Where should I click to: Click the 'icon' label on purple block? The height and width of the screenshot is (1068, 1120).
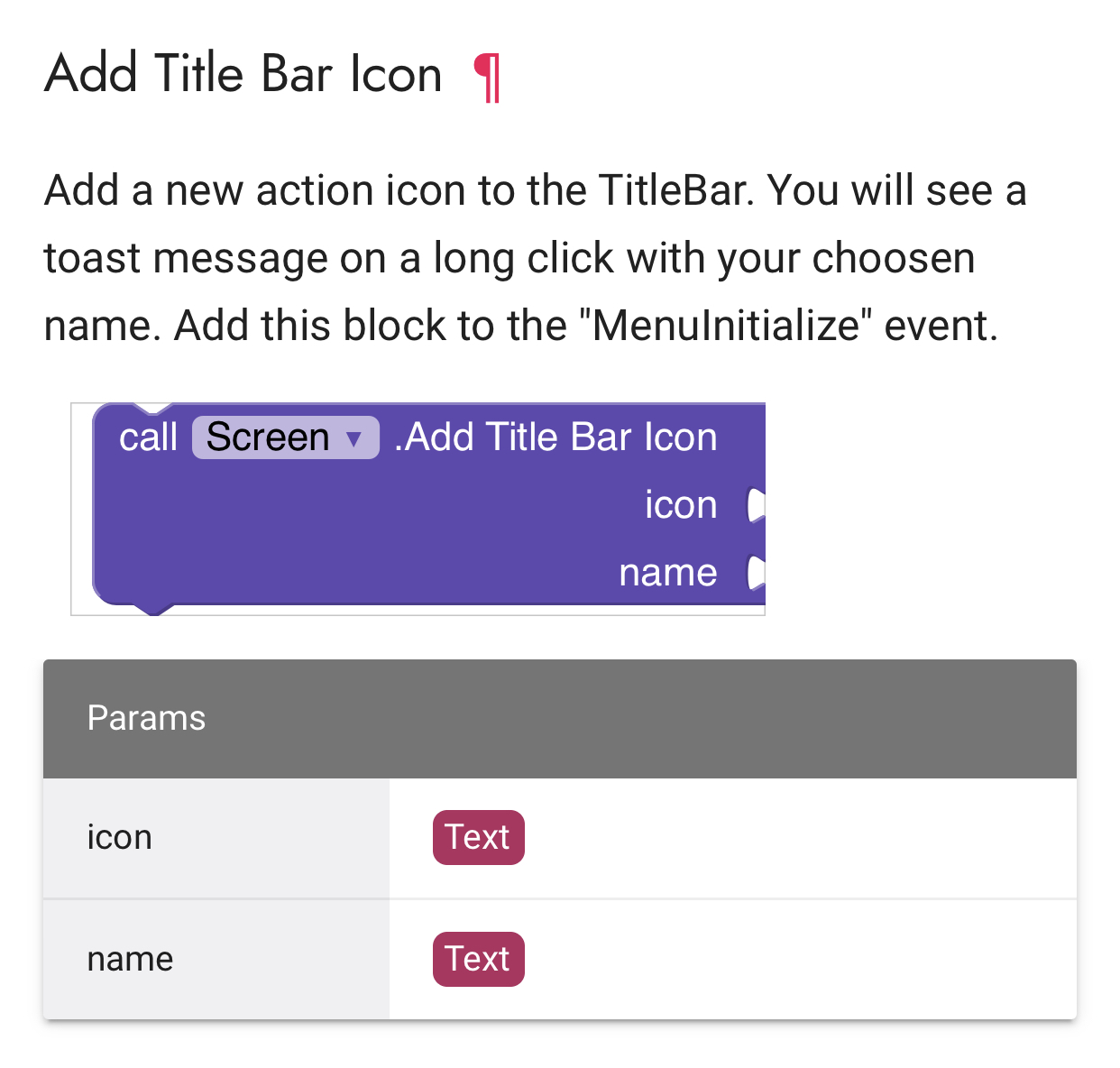(x=680, y=505)
